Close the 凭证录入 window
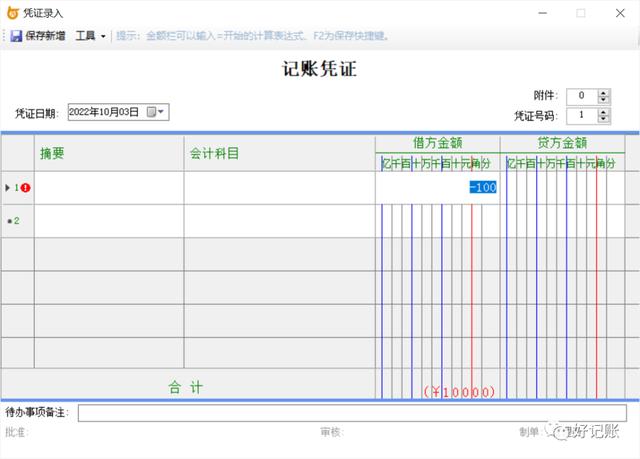This screenshot has width=640, height=459. click(620, 13)
